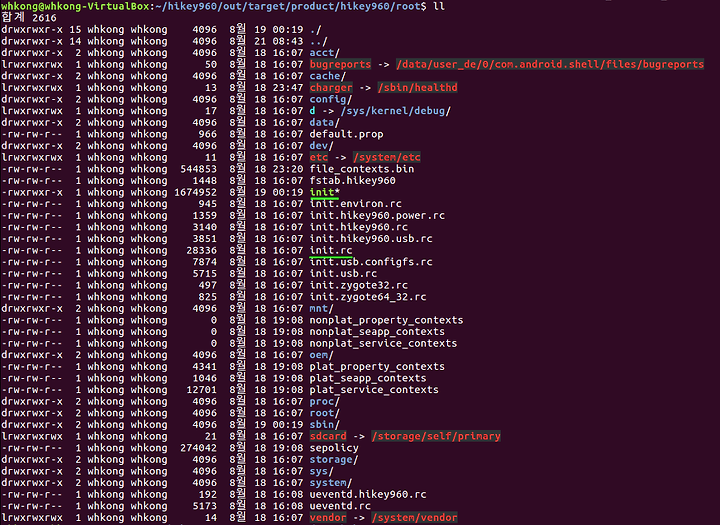Image resolution: width=720 pixels, height=525 pixels.
Task: Select the /system/etc link target
Action: (387, 158)
